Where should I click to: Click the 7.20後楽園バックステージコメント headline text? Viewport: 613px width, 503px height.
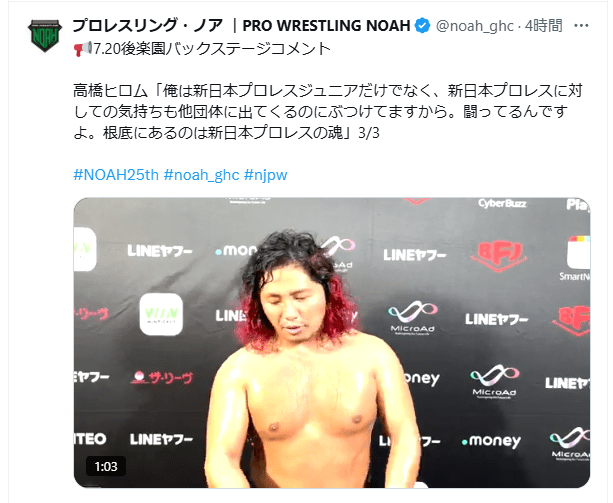[212, 49]
